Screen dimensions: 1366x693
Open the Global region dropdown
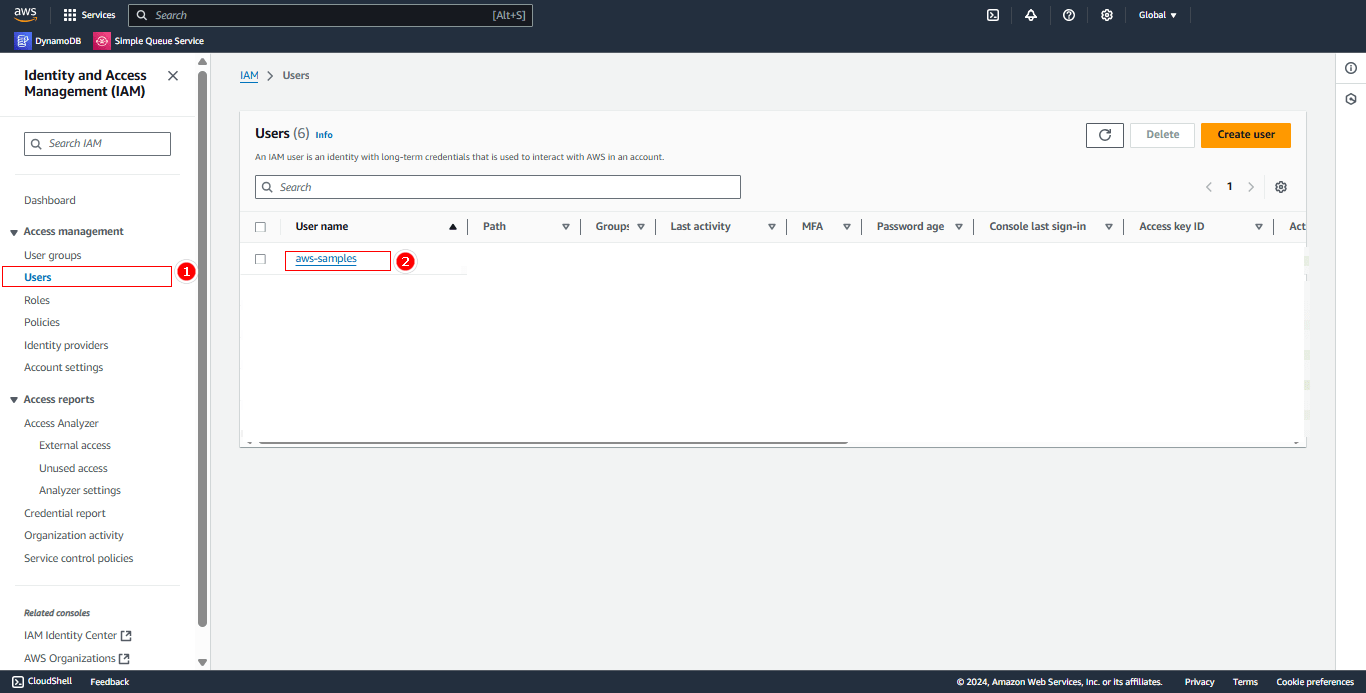(x=1158, y=15)
